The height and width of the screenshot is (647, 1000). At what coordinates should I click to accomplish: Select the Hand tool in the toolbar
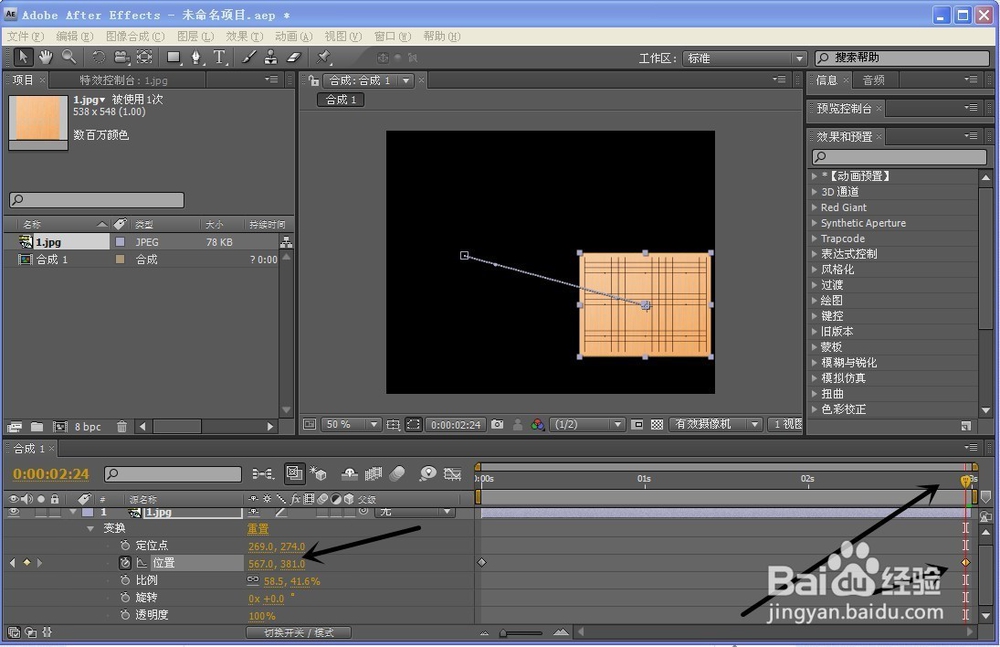click(x=44, y=57)
